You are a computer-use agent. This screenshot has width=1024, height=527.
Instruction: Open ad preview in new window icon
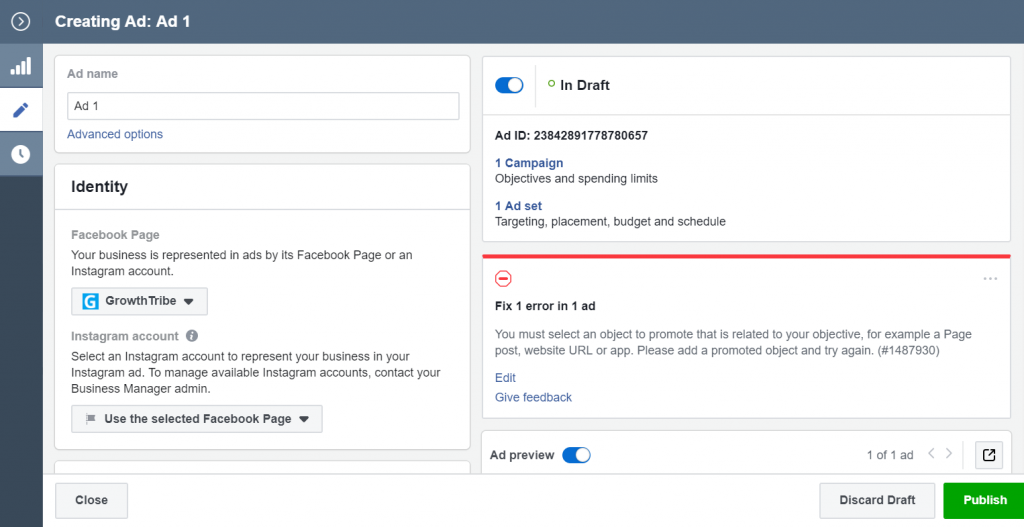coord(989,455)
